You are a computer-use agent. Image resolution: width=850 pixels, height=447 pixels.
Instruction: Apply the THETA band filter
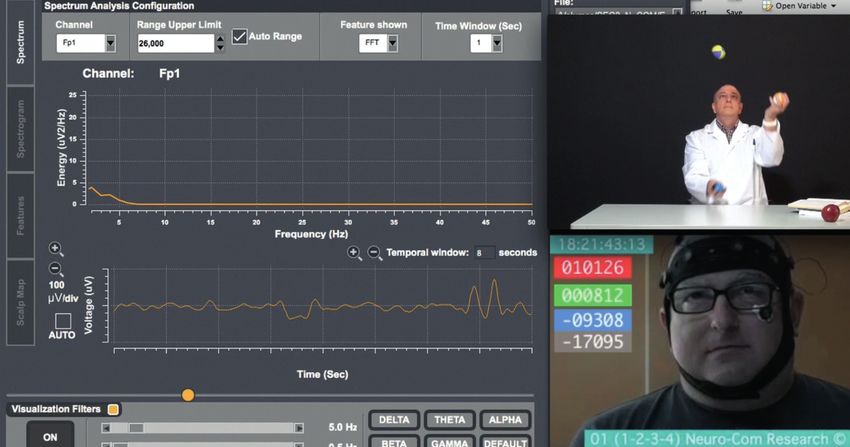point(449,420)
